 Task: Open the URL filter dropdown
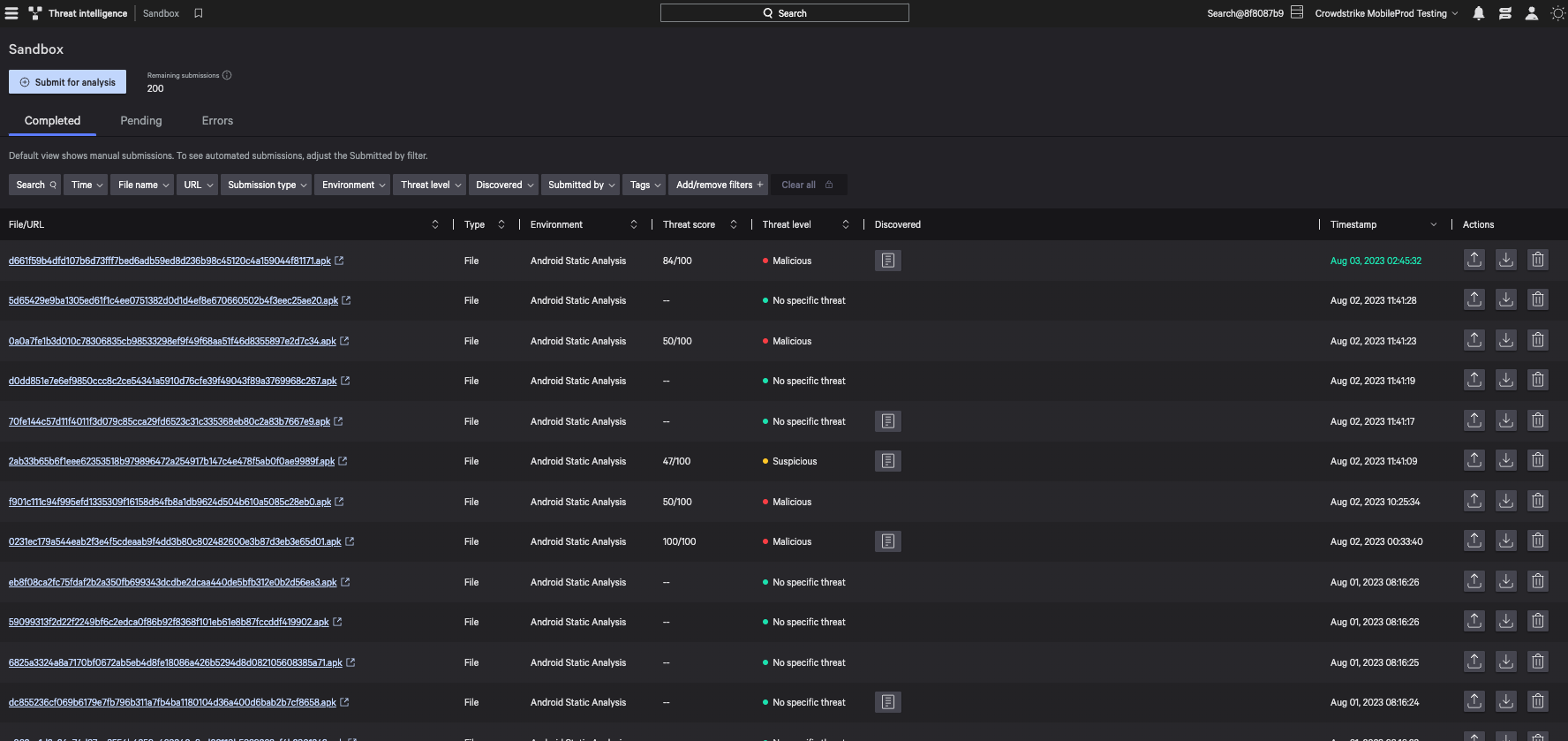197,185
